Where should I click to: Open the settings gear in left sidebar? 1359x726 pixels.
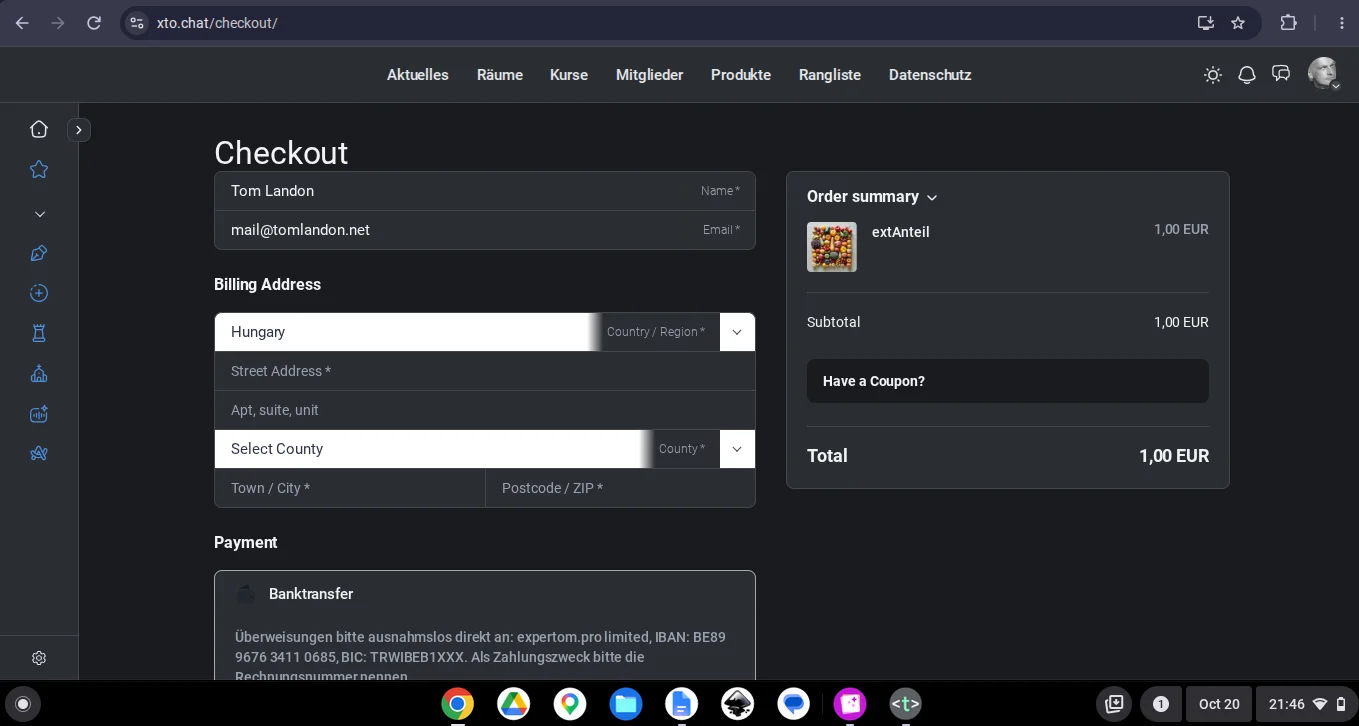click(x=39, y=658)
